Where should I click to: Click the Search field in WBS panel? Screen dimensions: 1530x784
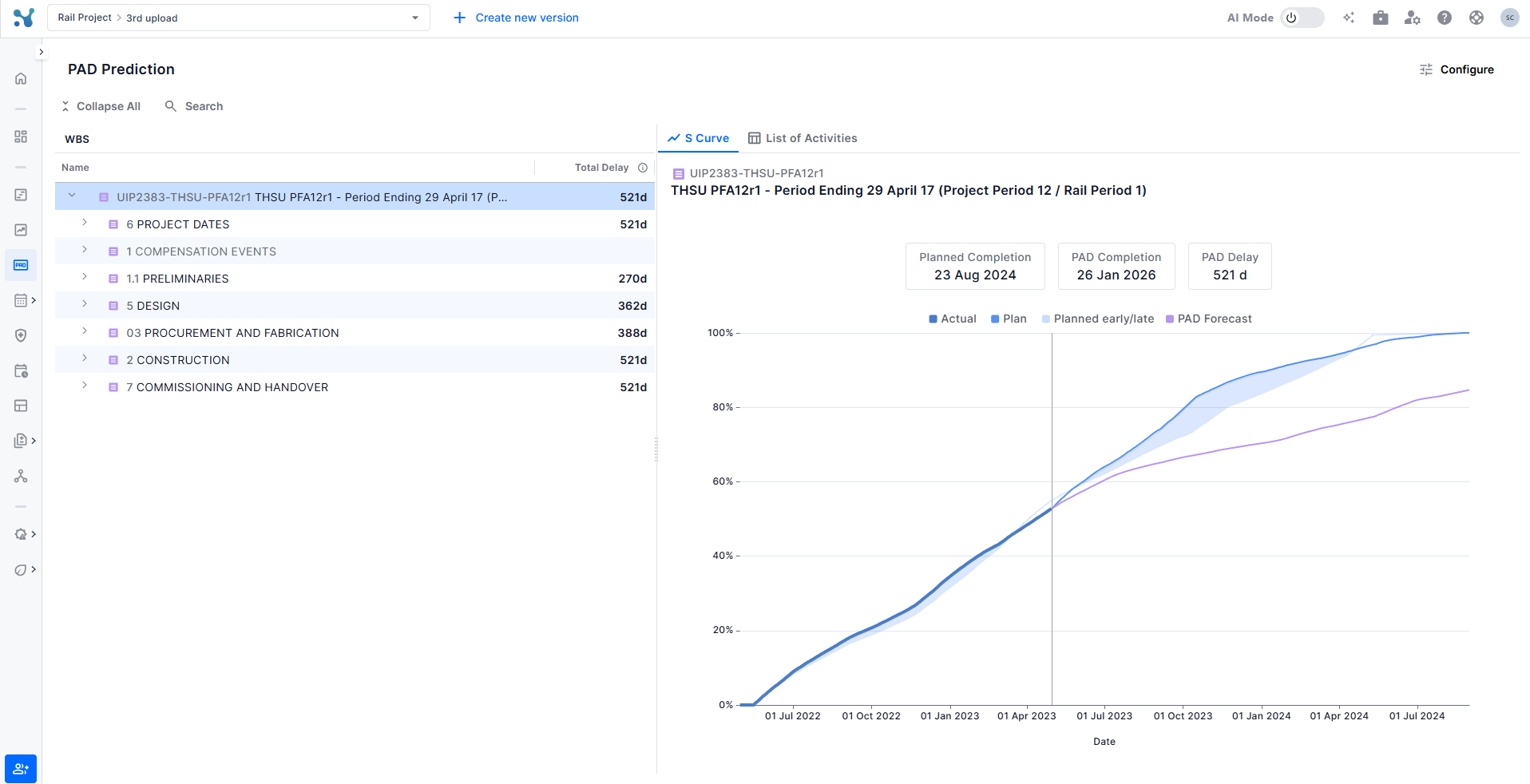click(194, 106)
